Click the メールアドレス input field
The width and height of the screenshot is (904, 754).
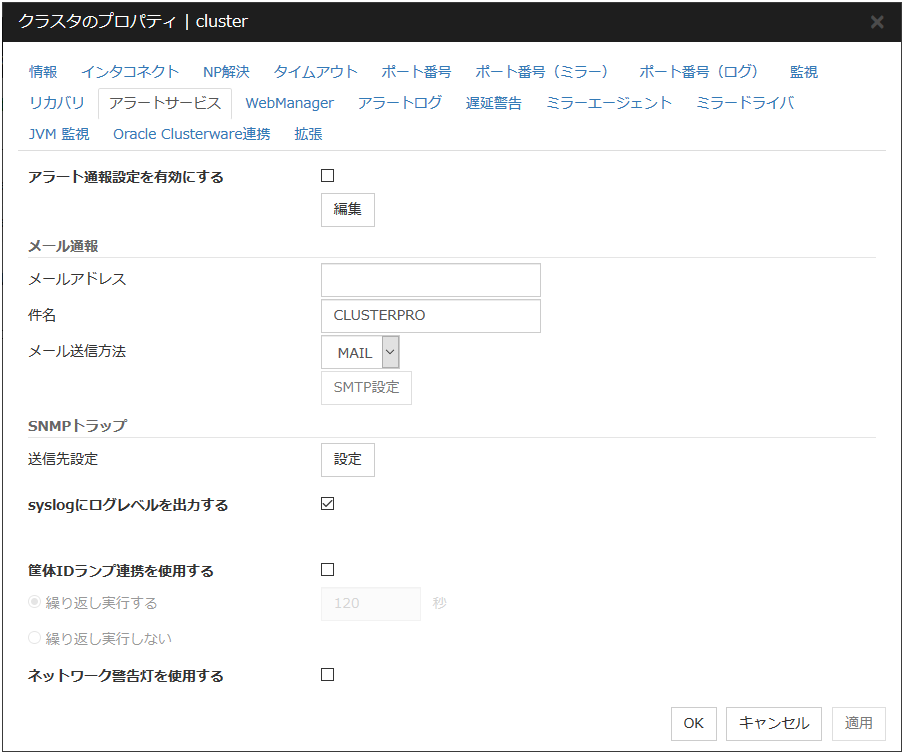[430, 280]
